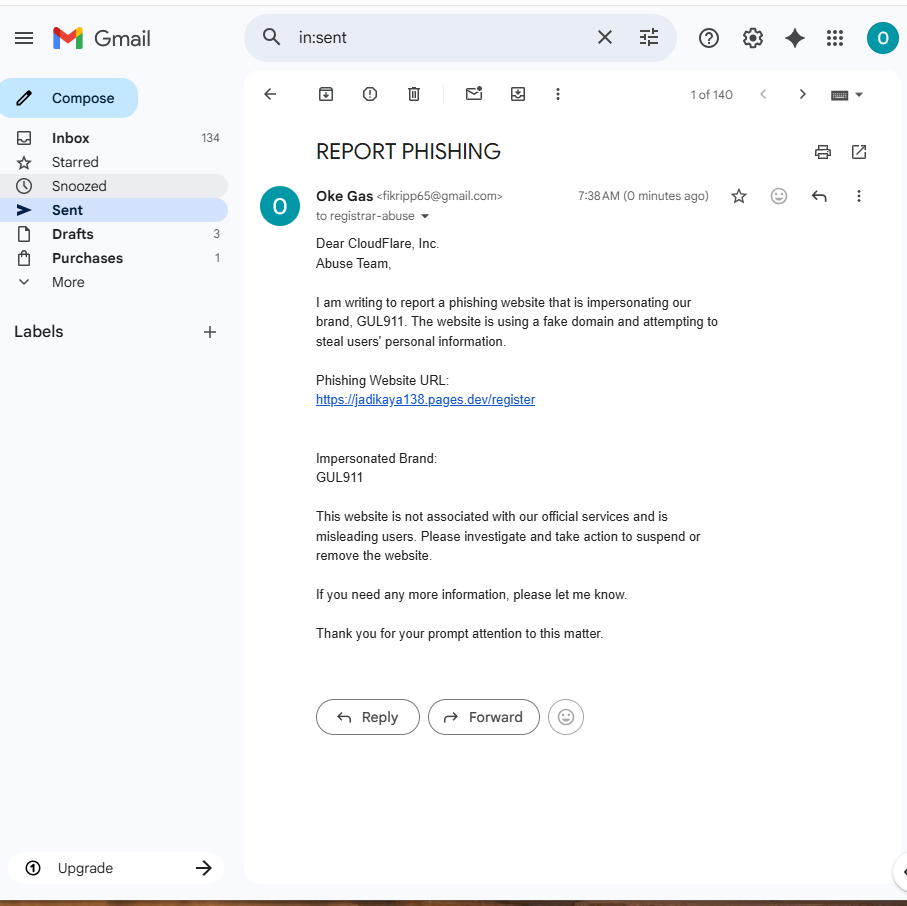Star this message
Viewport: 907px width, 906px height.
click(x=739, y=196)
